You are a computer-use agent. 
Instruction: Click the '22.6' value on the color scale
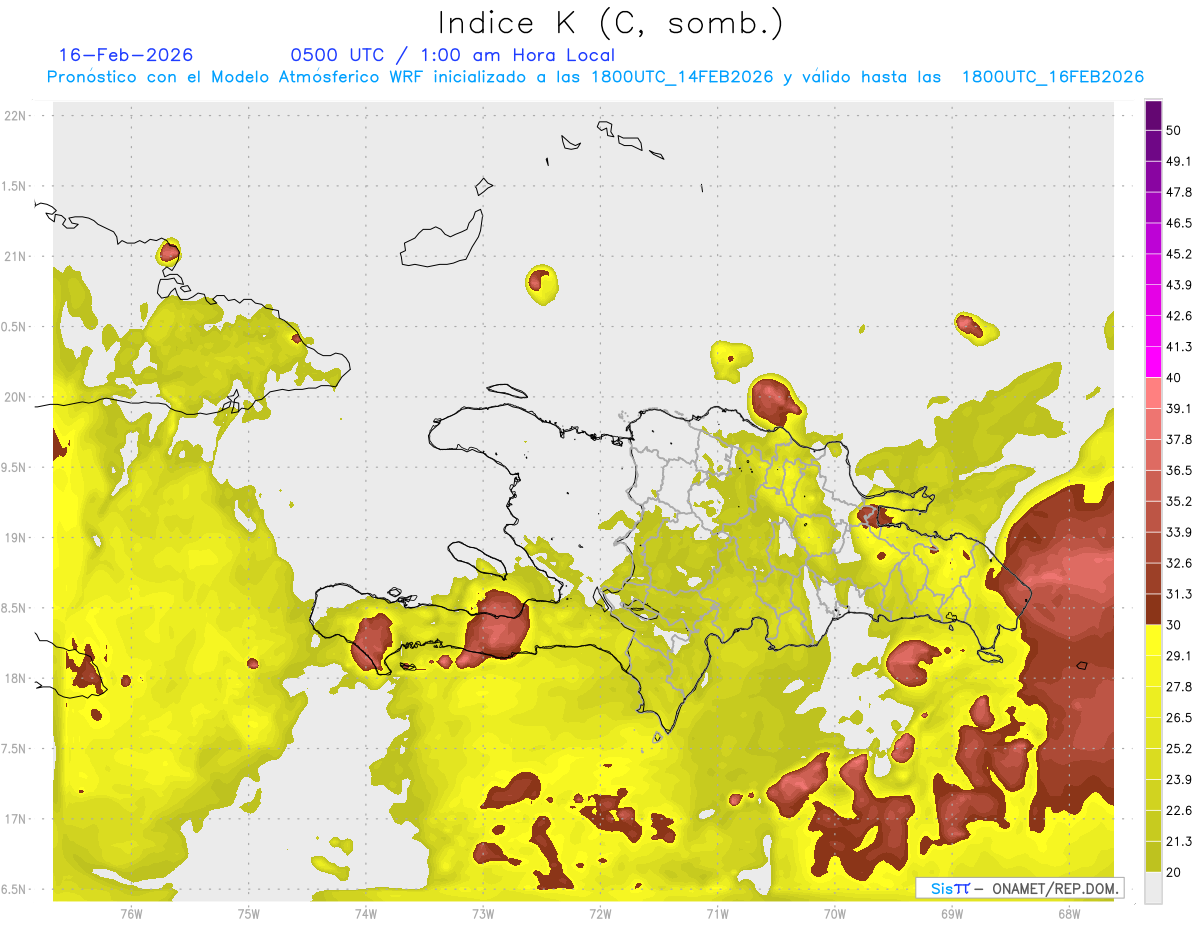(x=1179, y=811)
